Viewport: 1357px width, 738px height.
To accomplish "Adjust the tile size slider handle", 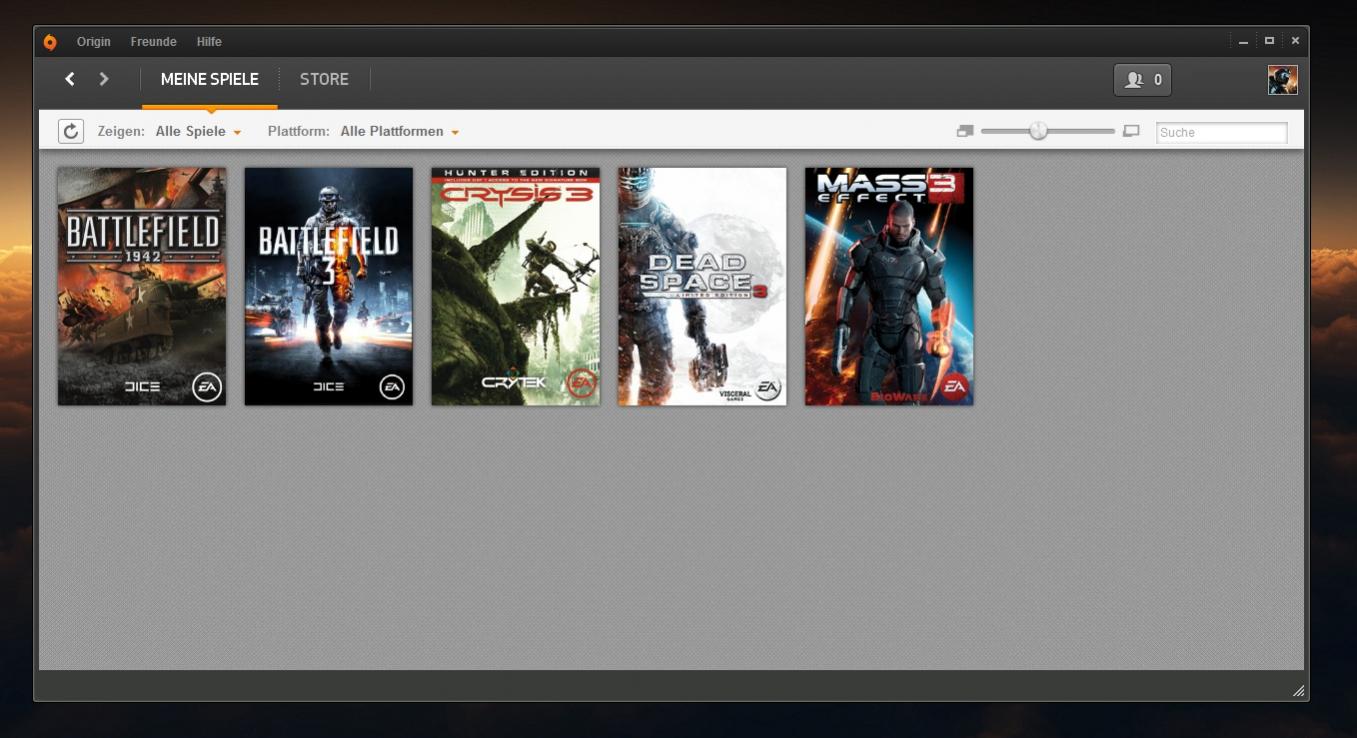I will pyautogui.click(x=1039, y=131).
